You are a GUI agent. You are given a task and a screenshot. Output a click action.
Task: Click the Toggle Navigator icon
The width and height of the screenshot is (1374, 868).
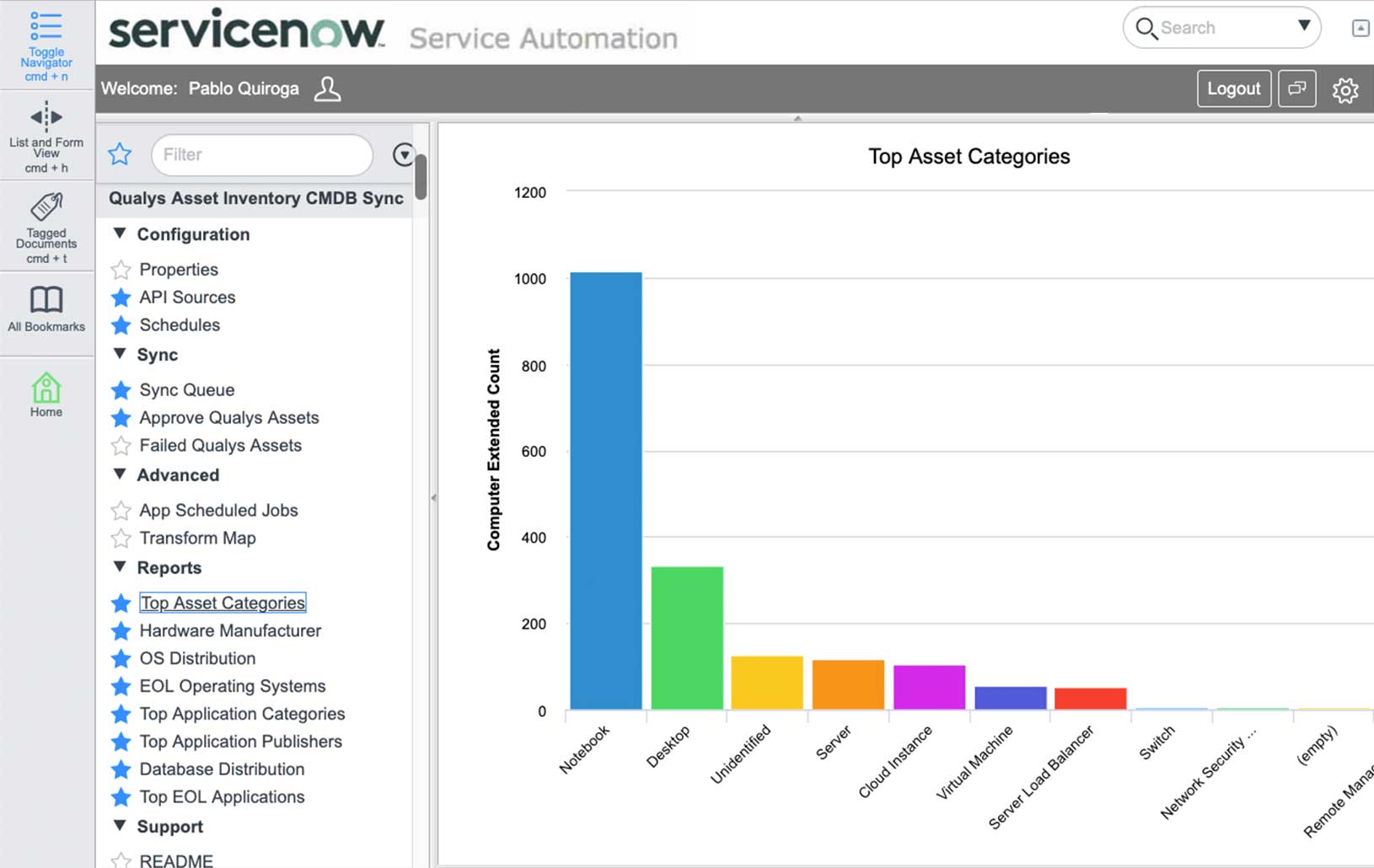(x=46, y=25)
